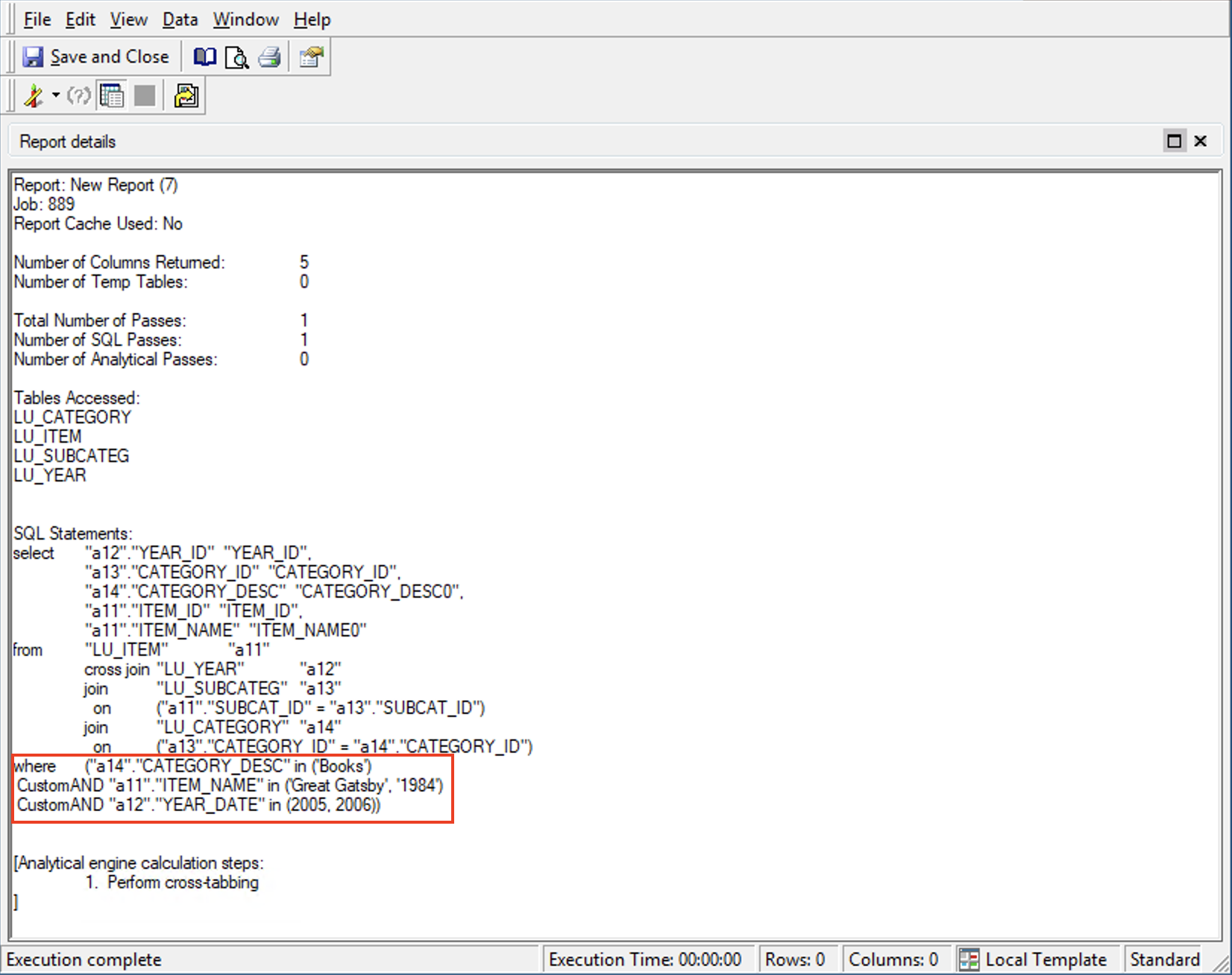The image size is (1232, 975).
Task: Click the Local Template status icon
Action: click(969, 959)
